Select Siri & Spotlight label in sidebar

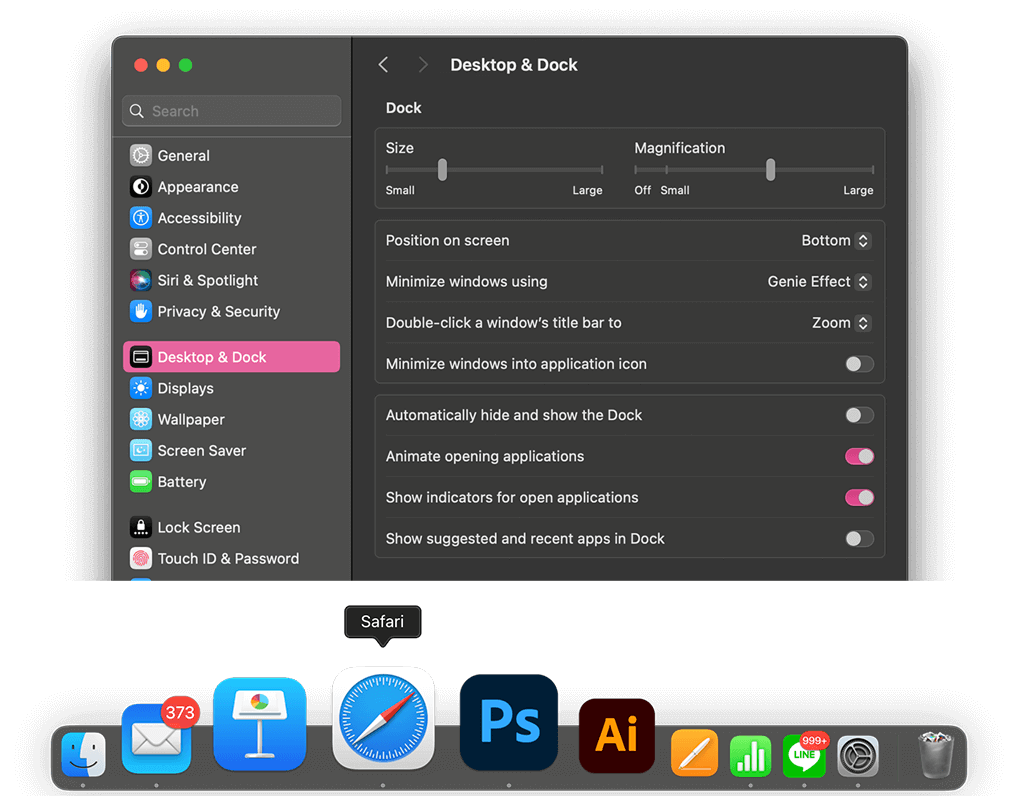coord(208,281)
